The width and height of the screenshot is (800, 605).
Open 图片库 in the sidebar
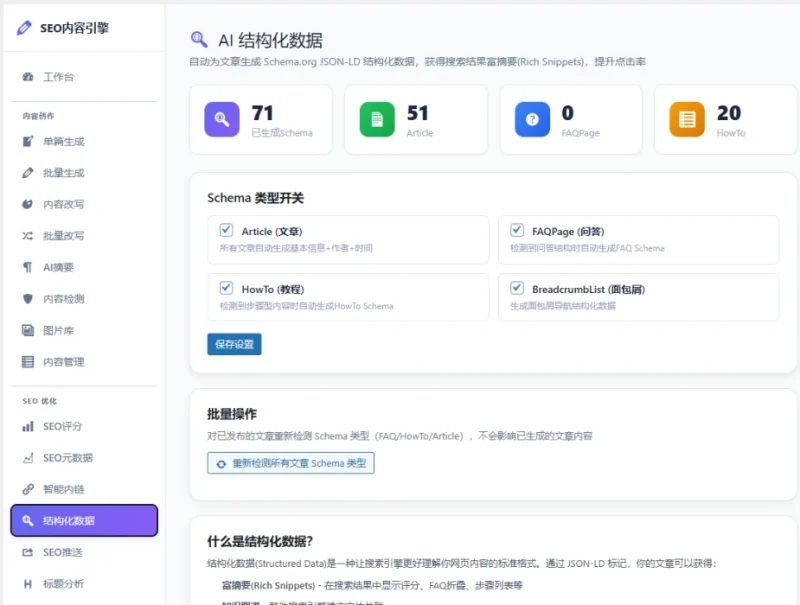tap(84, 330)
